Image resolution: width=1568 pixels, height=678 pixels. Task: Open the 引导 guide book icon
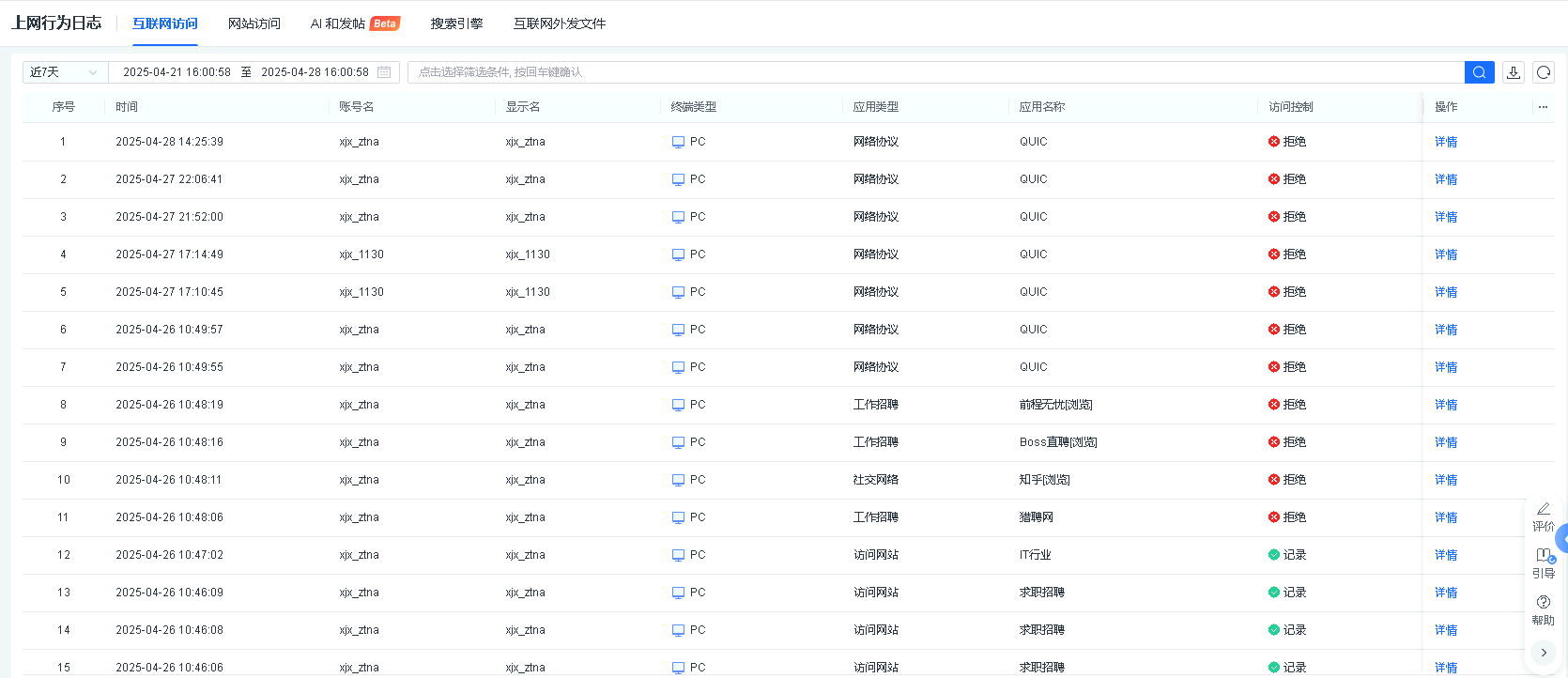1544,556
